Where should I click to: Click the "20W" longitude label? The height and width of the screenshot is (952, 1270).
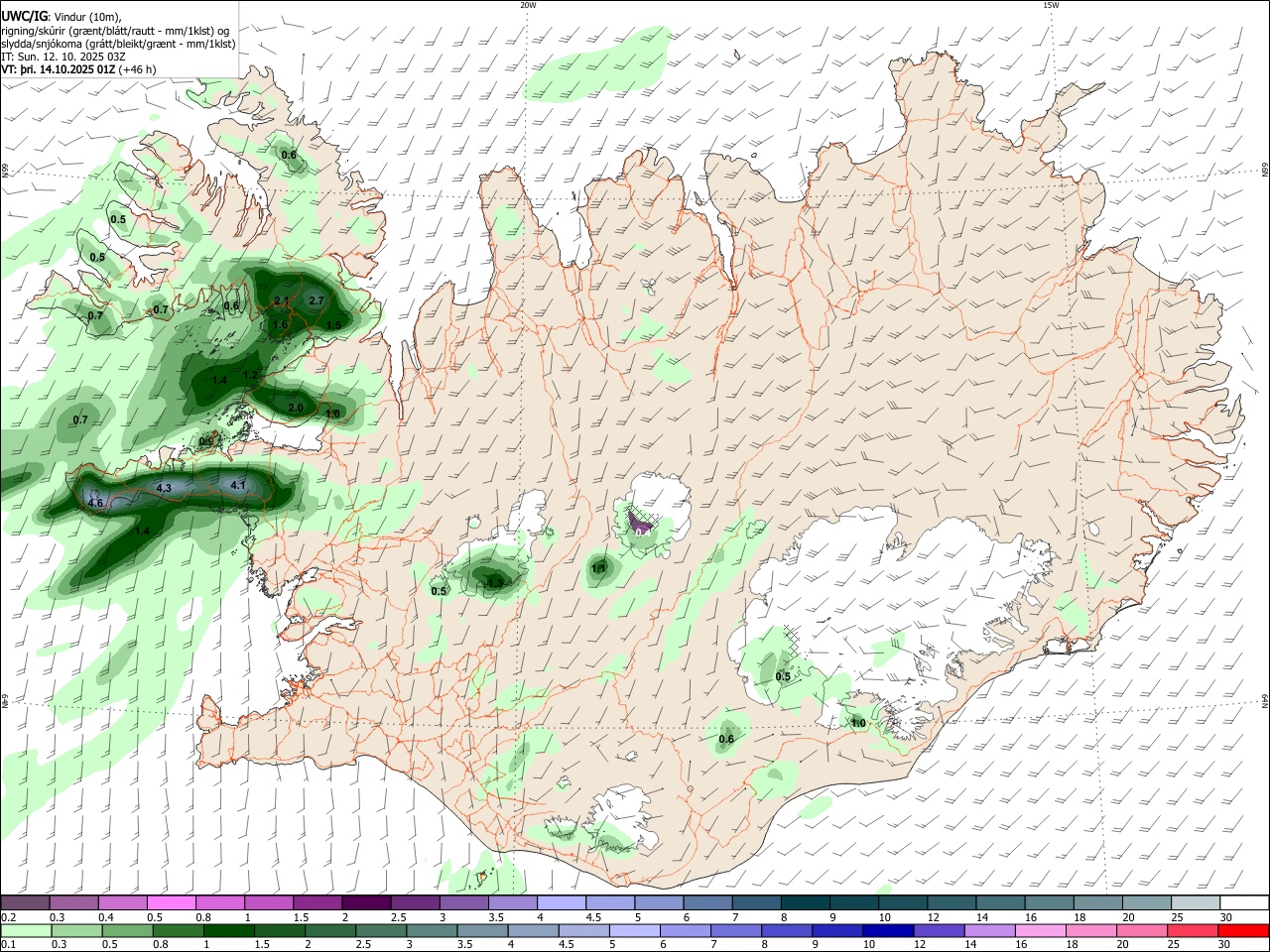click(528, 5)
